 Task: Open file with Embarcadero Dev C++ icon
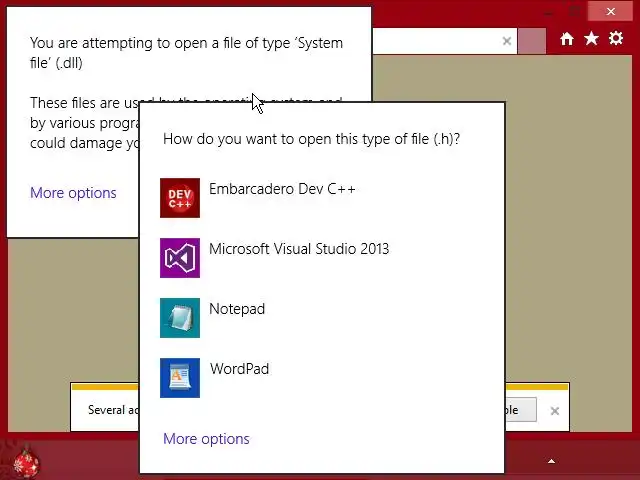[180, 198]
